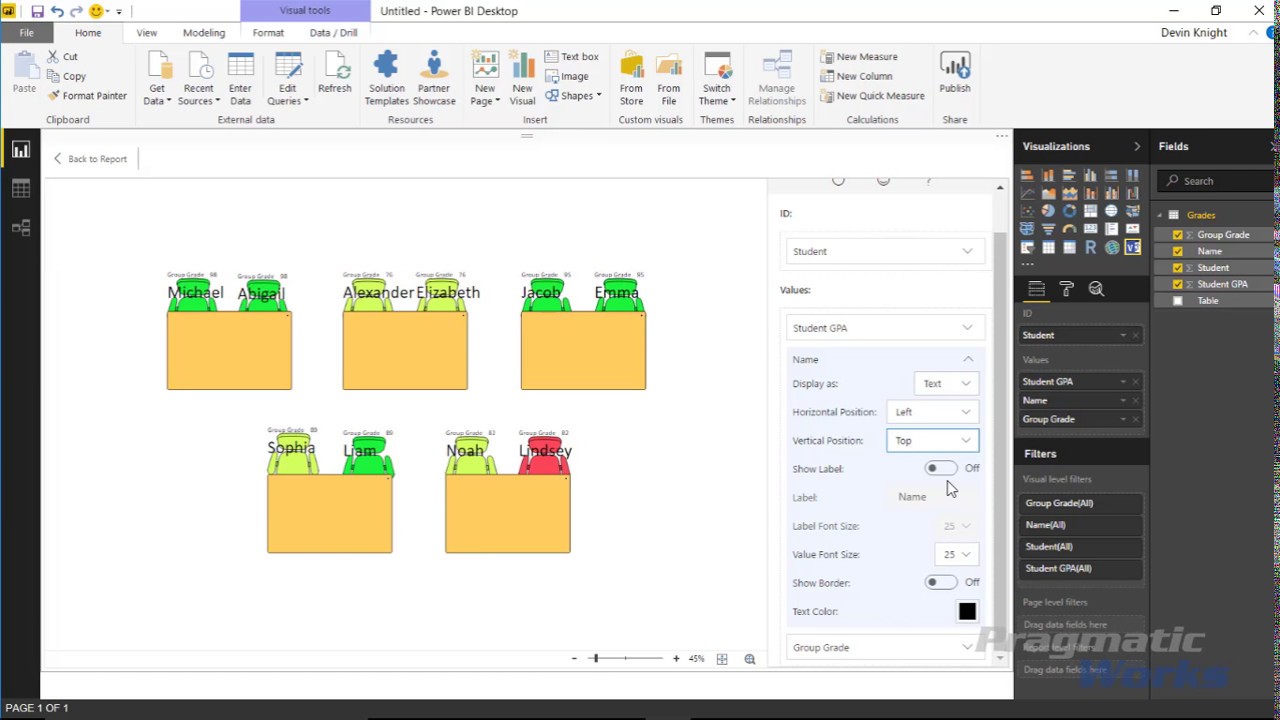Open Solution Templates from ribbon

click(x=387, y=80)
